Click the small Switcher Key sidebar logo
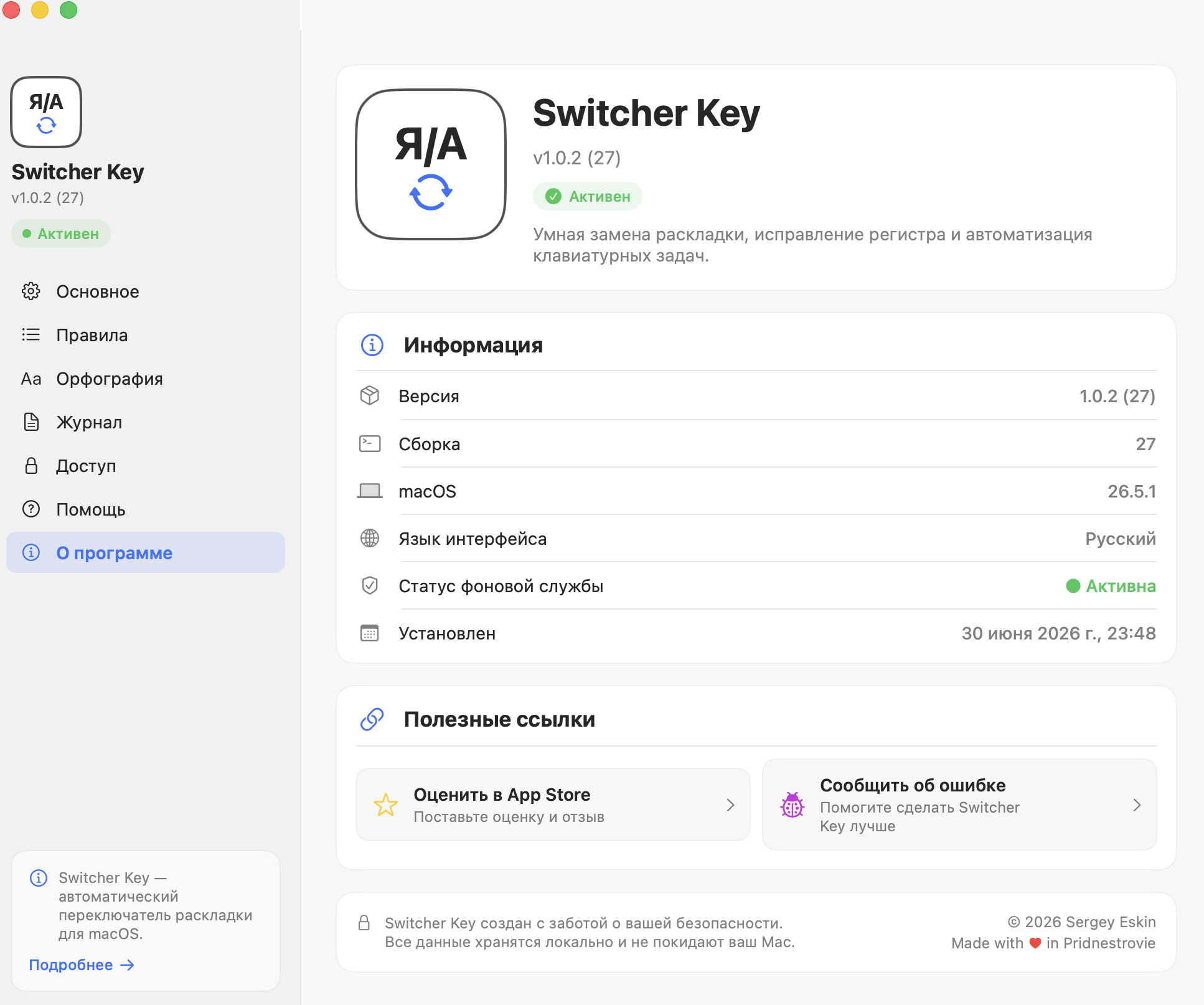The image size is (1204, 1005). pos(46,112)
